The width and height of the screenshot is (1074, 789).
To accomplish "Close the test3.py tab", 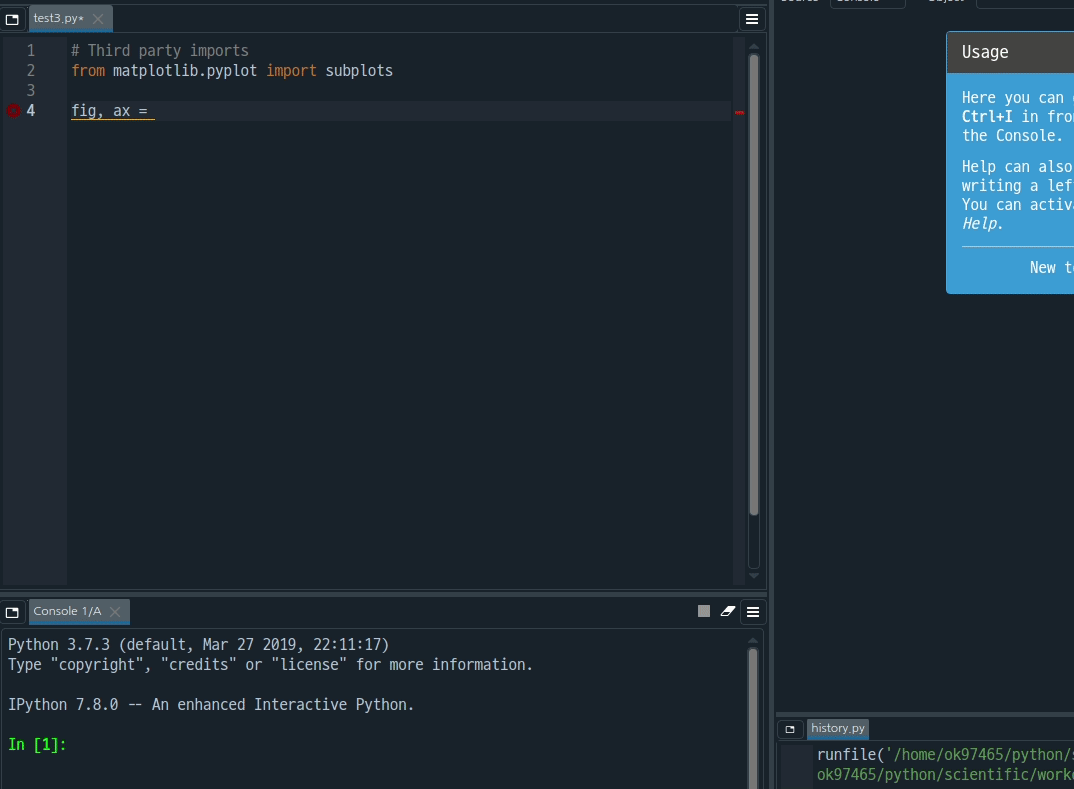I will (97, 17).
